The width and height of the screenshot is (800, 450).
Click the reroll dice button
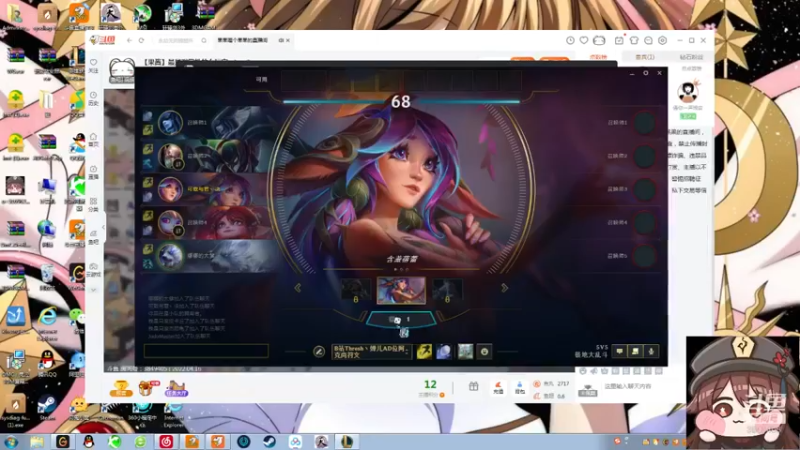pos(401,320)
